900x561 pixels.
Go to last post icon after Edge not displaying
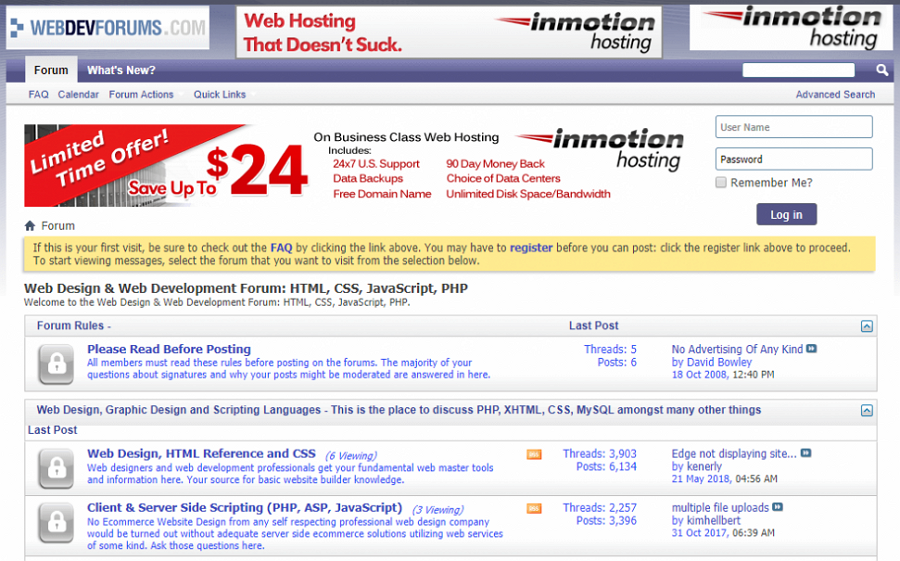click(x=806, y=453)
